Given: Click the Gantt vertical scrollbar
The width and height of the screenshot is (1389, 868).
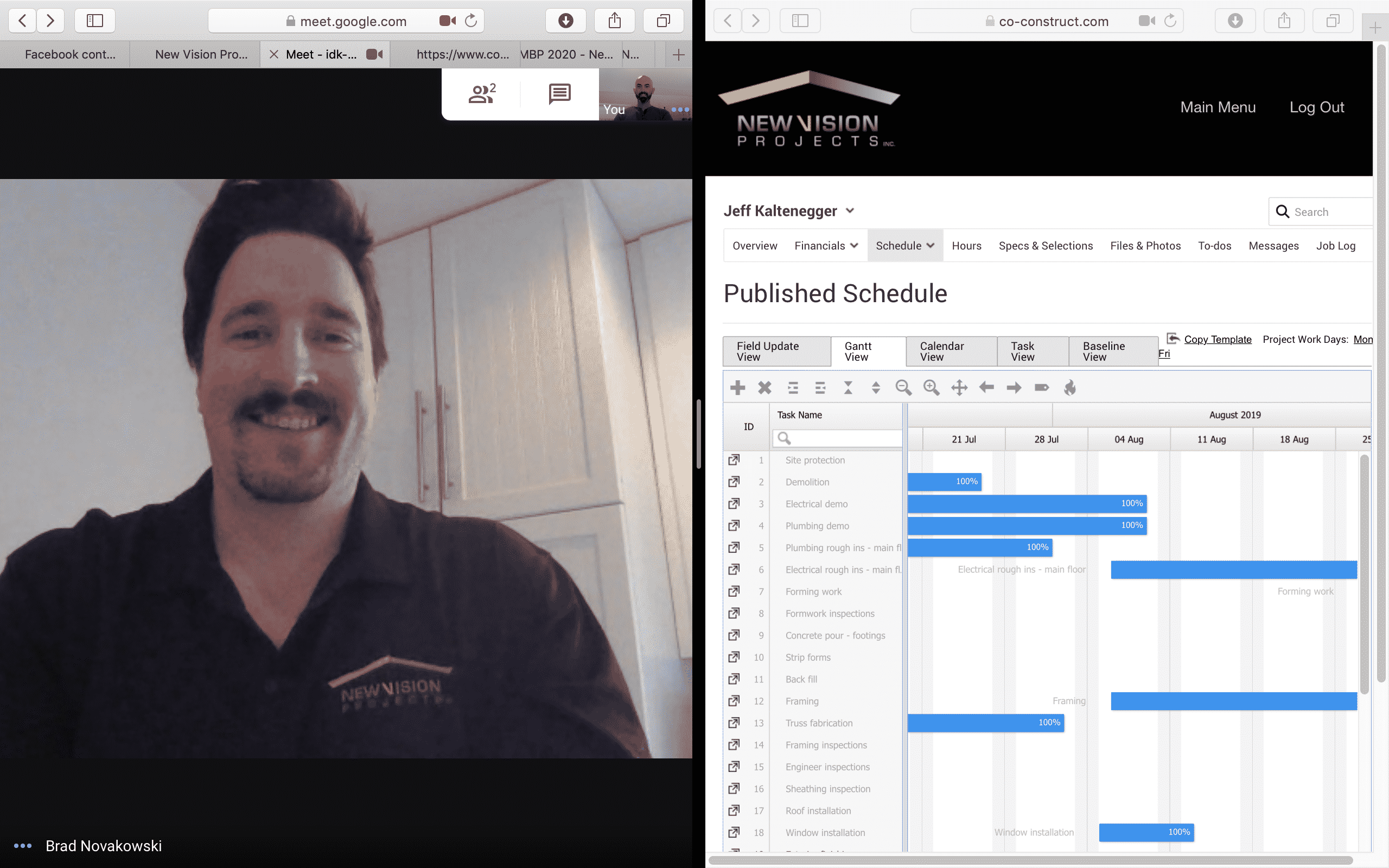Looking at the screenshot, I should coord(1365,574).
